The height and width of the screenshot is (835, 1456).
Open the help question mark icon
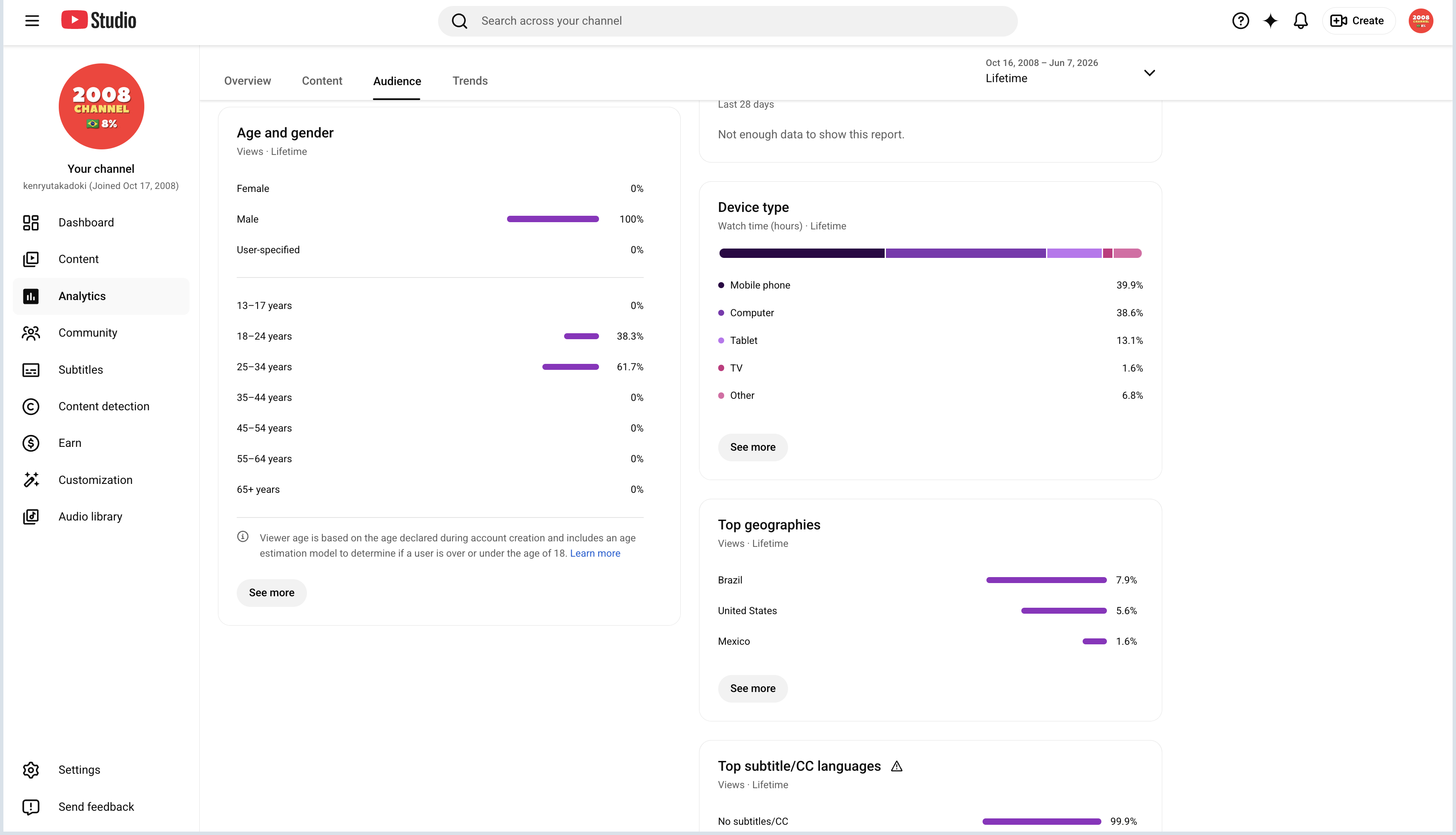[x=1240, y=21]
